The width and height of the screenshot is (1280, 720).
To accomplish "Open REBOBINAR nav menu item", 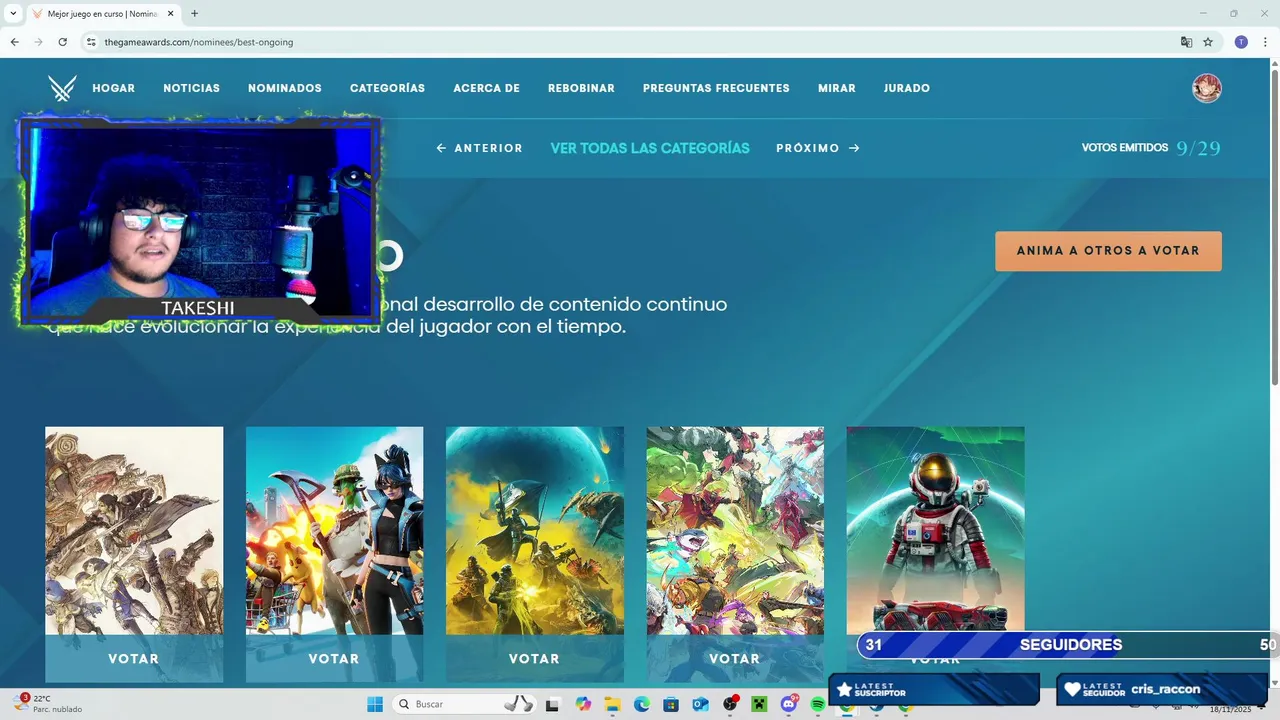I will [581, 88].
